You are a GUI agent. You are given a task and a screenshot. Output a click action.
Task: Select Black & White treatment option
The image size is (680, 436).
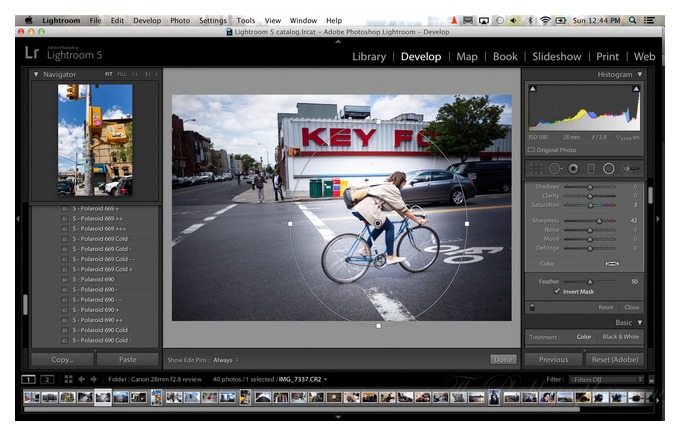pos(621,337)
